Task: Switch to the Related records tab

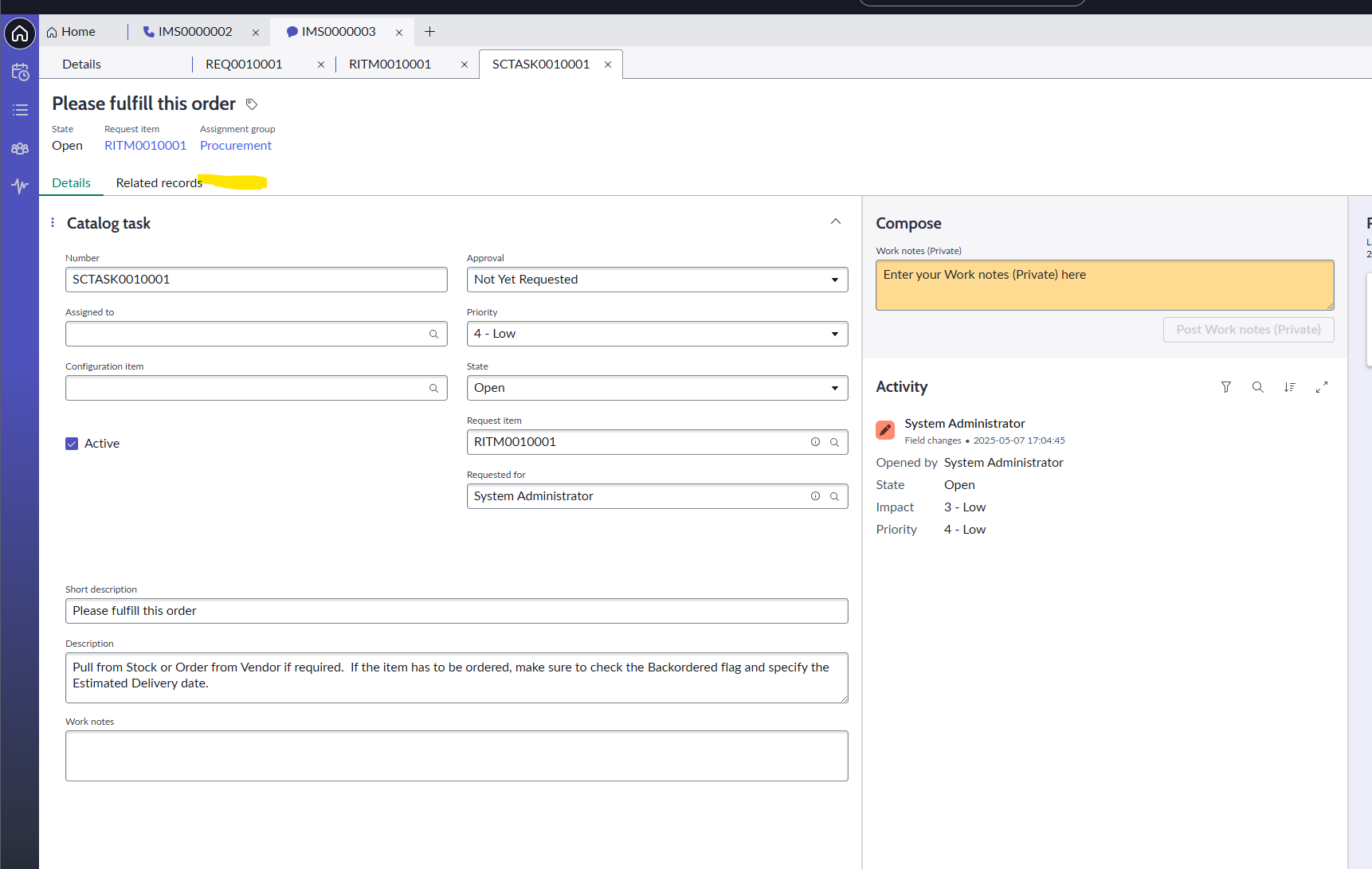Action: point(159,182)
